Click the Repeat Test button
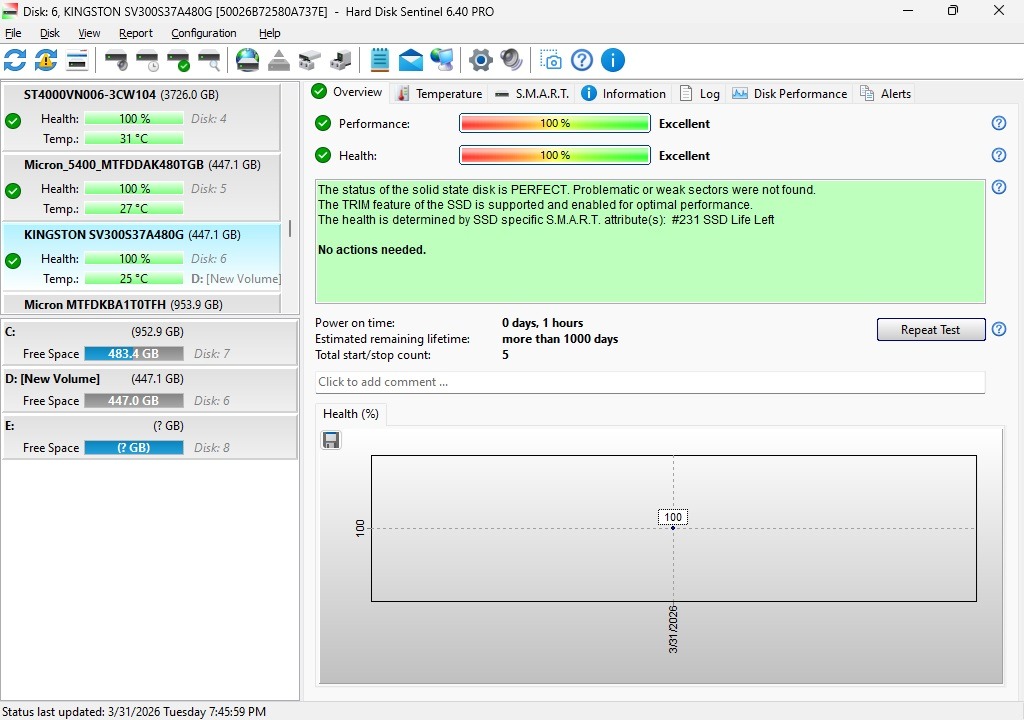 click(931, 330)
